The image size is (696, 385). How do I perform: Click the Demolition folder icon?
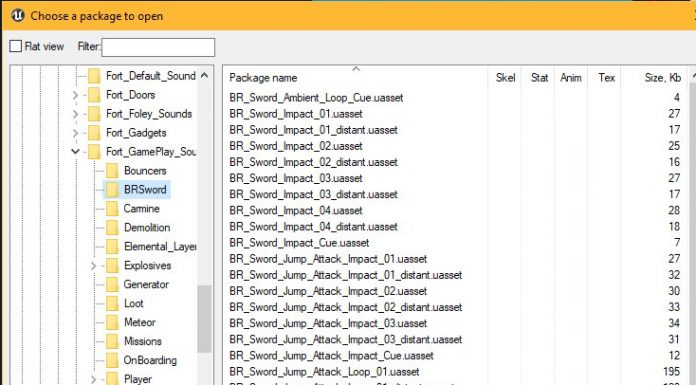tap(112, 228)
